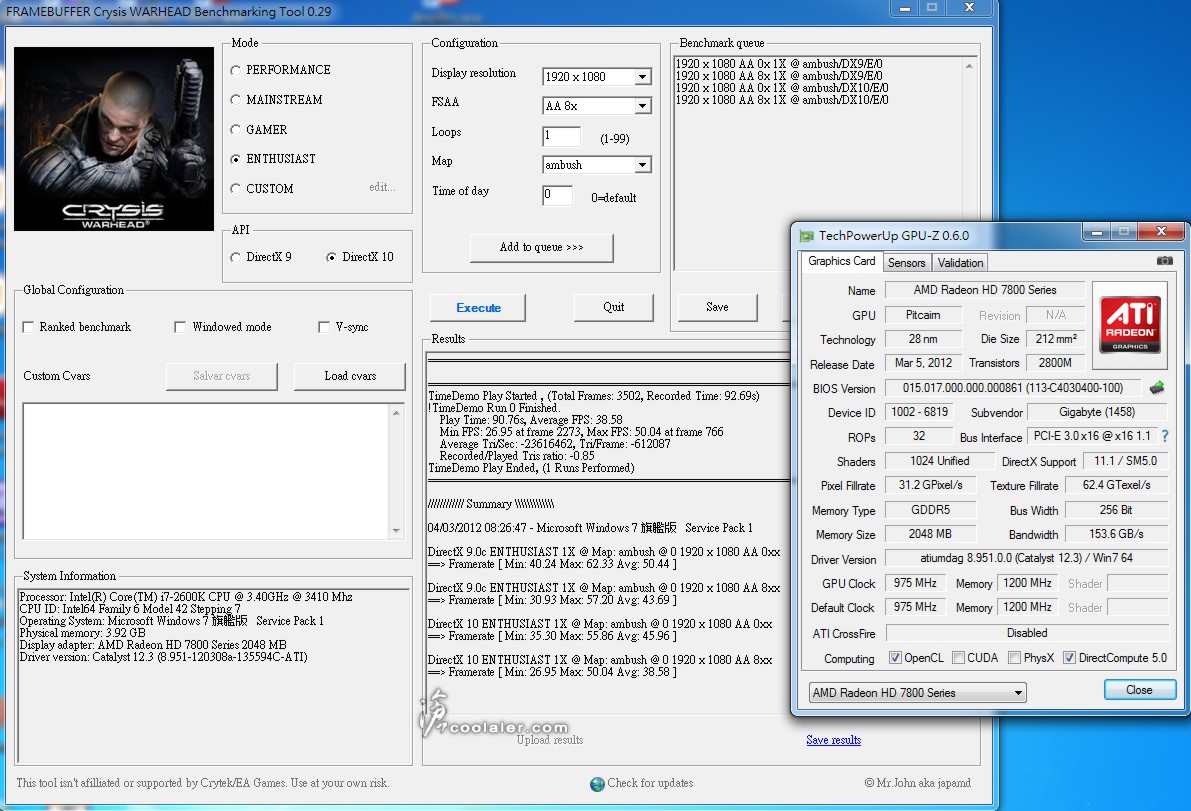Switch to the Sensors tab
Screen dimensions: 1191x811
coord(906,263)
